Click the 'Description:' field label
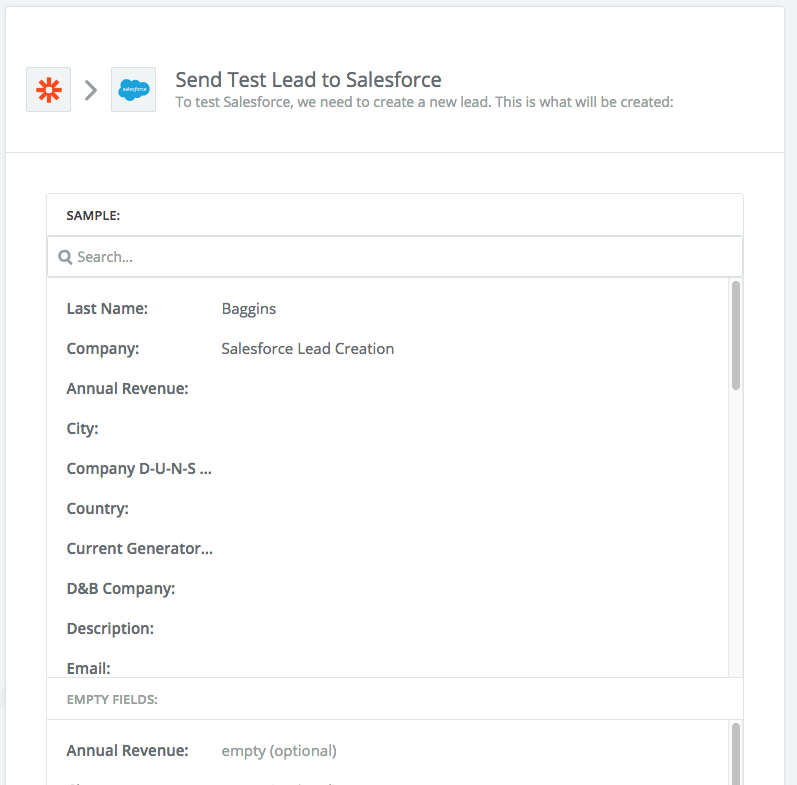 click(x=110, y=628)
